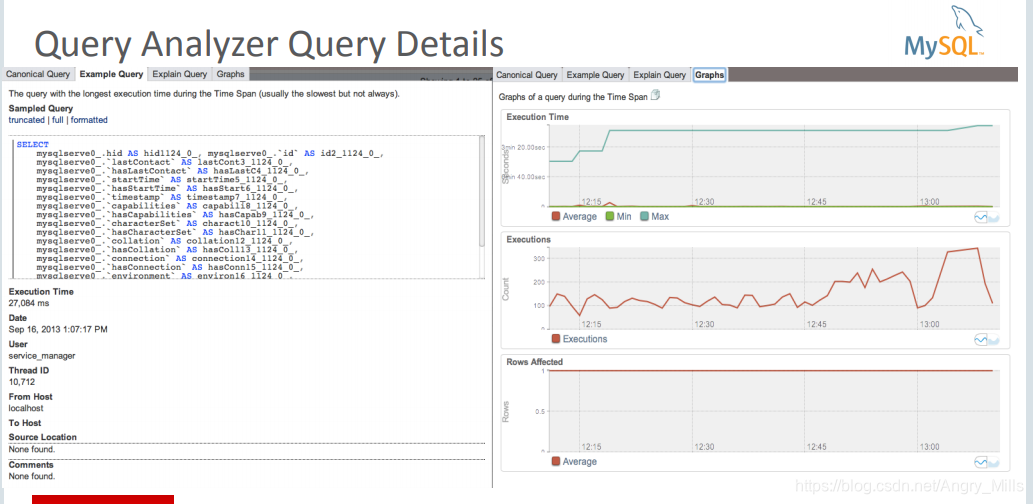Click the date Sep 16, 2013 1:07:17 PM
The image size is (1033, 504).
(x=58, y=329)
